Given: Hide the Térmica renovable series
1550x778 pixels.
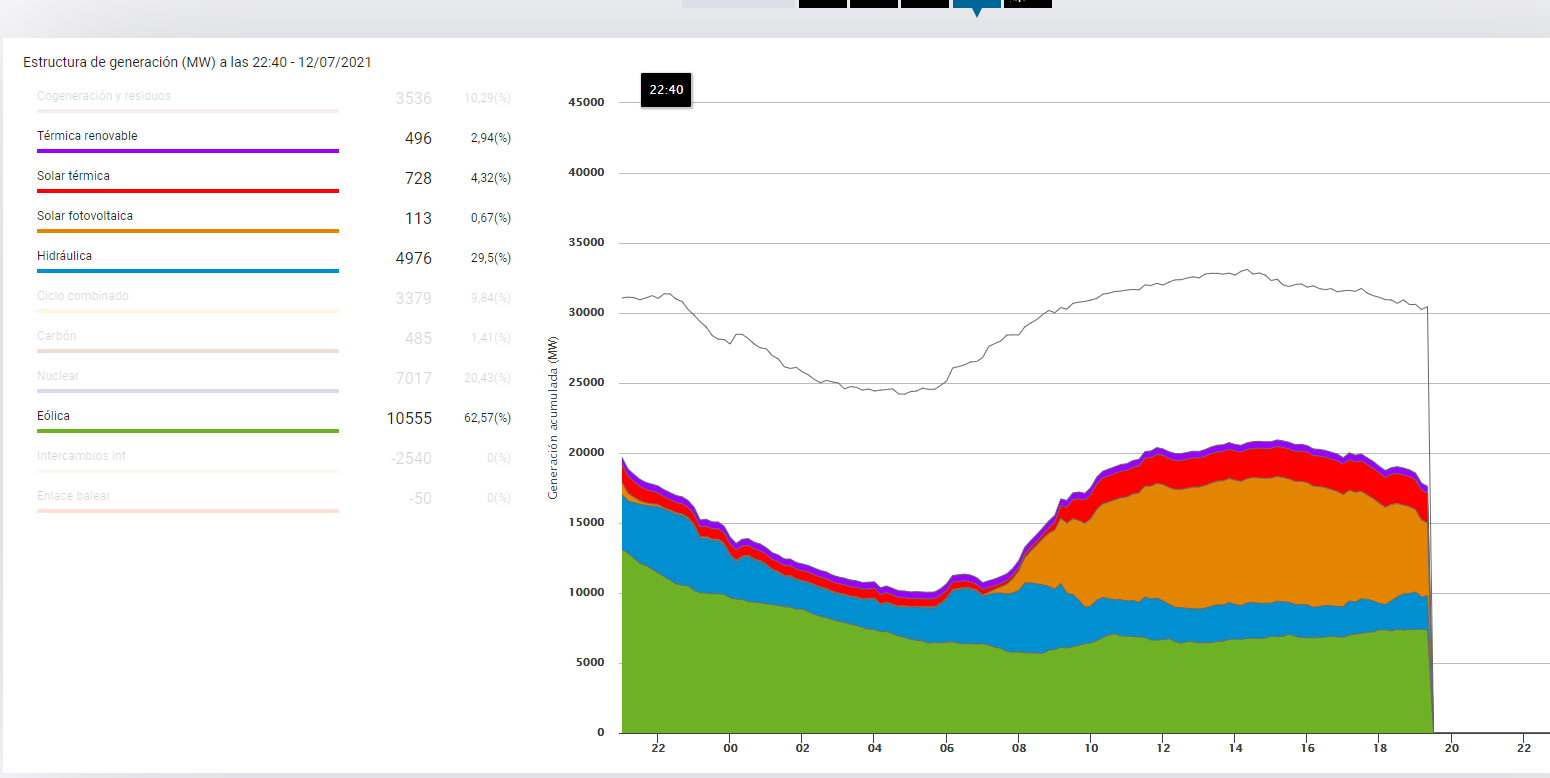Looking at the screenshot, I should pos(87,136).
